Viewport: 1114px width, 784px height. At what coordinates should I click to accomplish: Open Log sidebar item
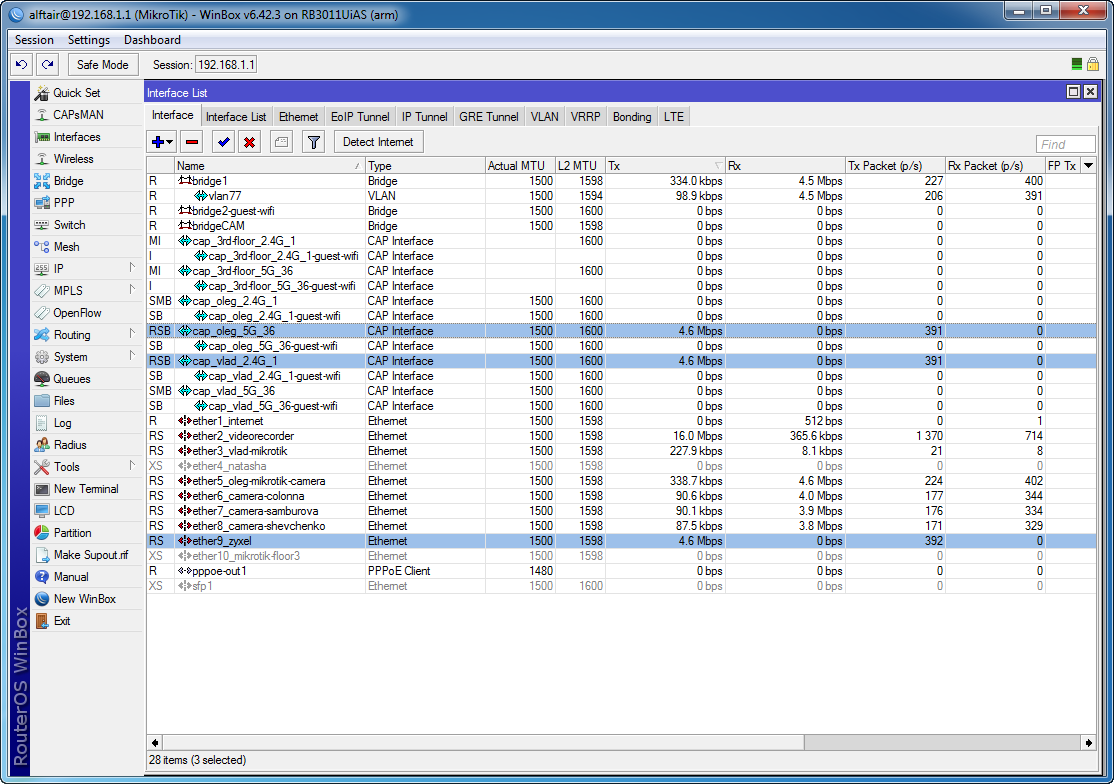[x=63, y=423]
